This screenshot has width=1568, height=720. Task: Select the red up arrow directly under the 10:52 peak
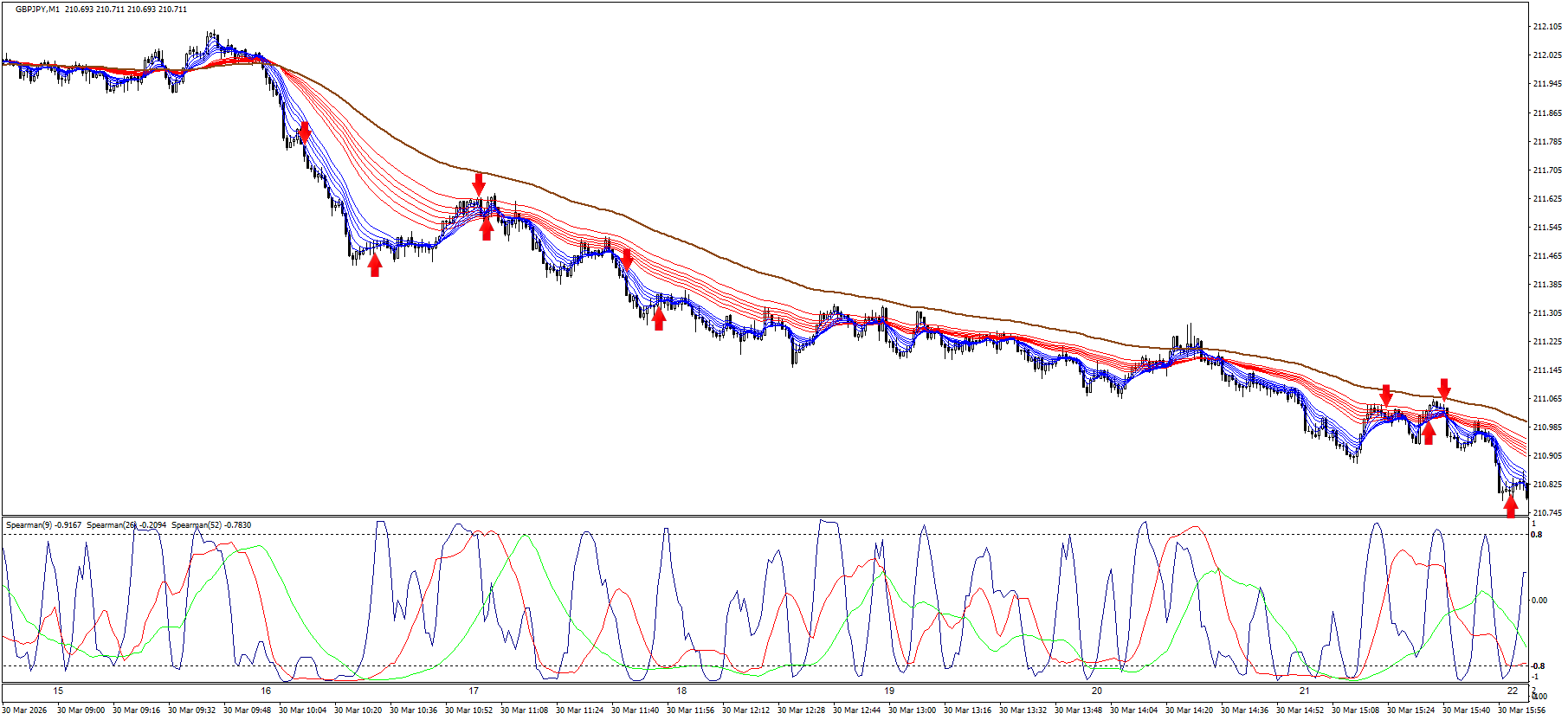[487, 228]
